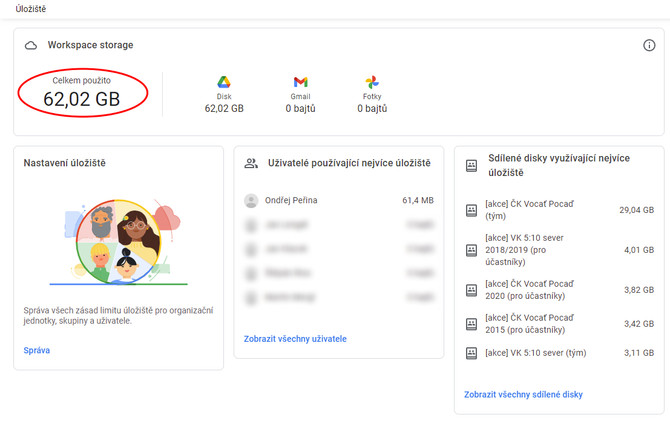
Task: Click the 3,42 GB size value
Action: coord(639,324)
